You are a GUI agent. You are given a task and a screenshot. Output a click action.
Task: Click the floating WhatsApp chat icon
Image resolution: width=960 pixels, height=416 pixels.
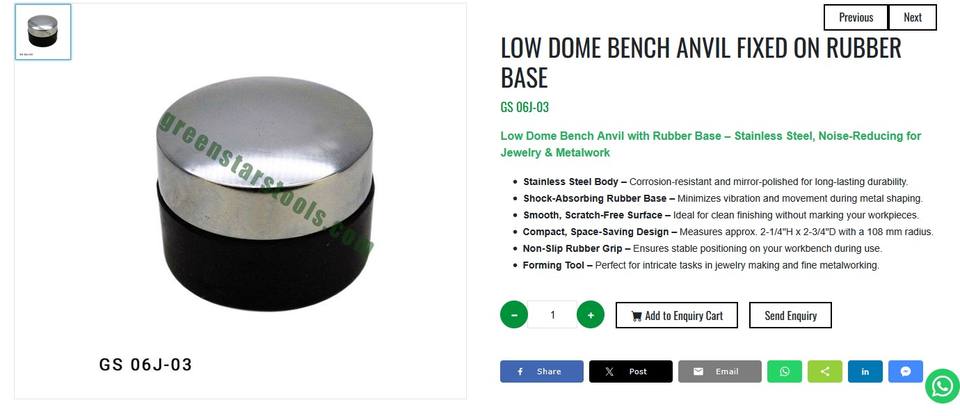tap(942, 386)
